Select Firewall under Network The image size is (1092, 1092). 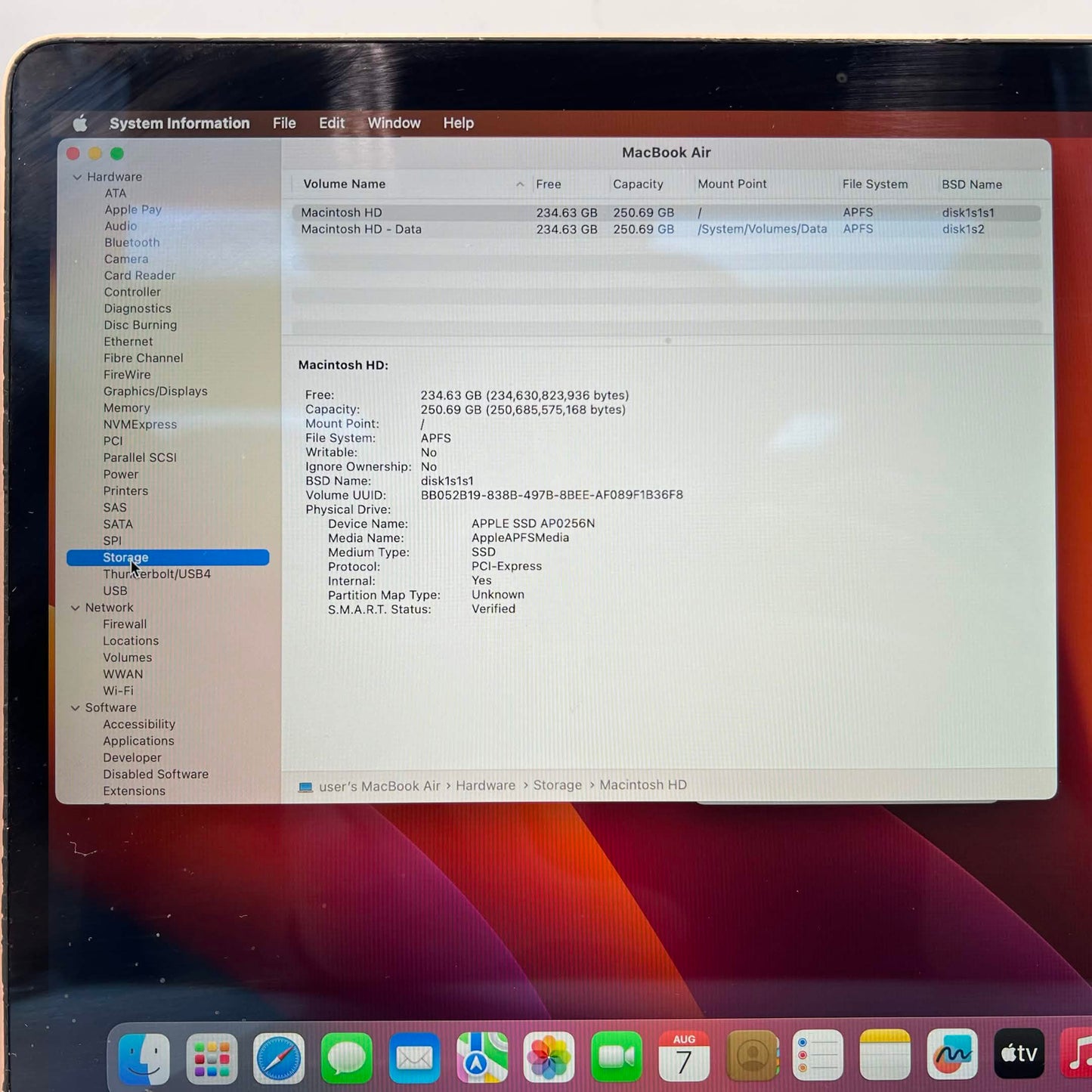click(x=125, y=624)
